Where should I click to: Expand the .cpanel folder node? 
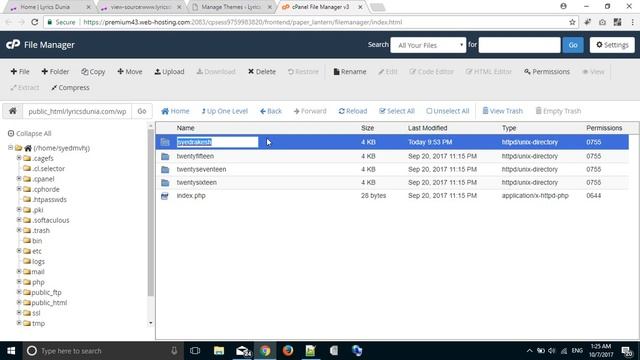[x=19, y=178]
